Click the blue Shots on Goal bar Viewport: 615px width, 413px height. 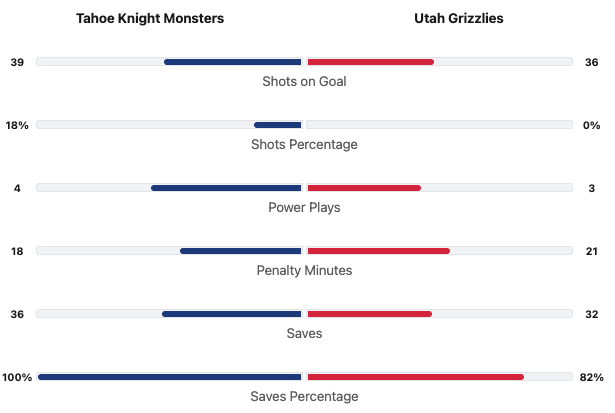click(x=233, y=62)
